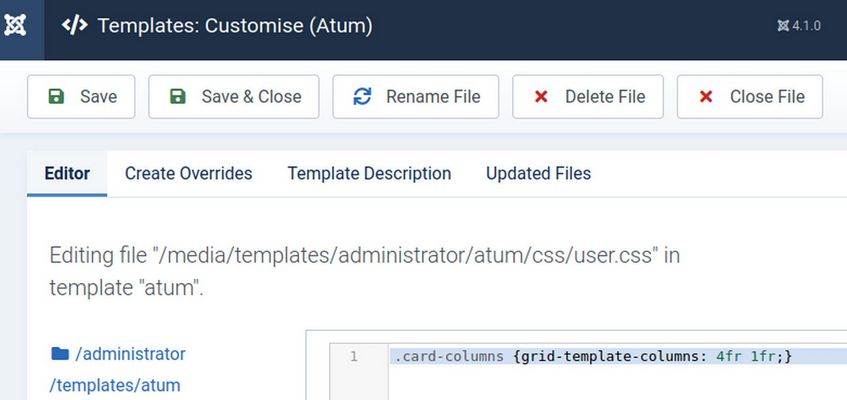Select the Template Description tab

pos(369,173)
